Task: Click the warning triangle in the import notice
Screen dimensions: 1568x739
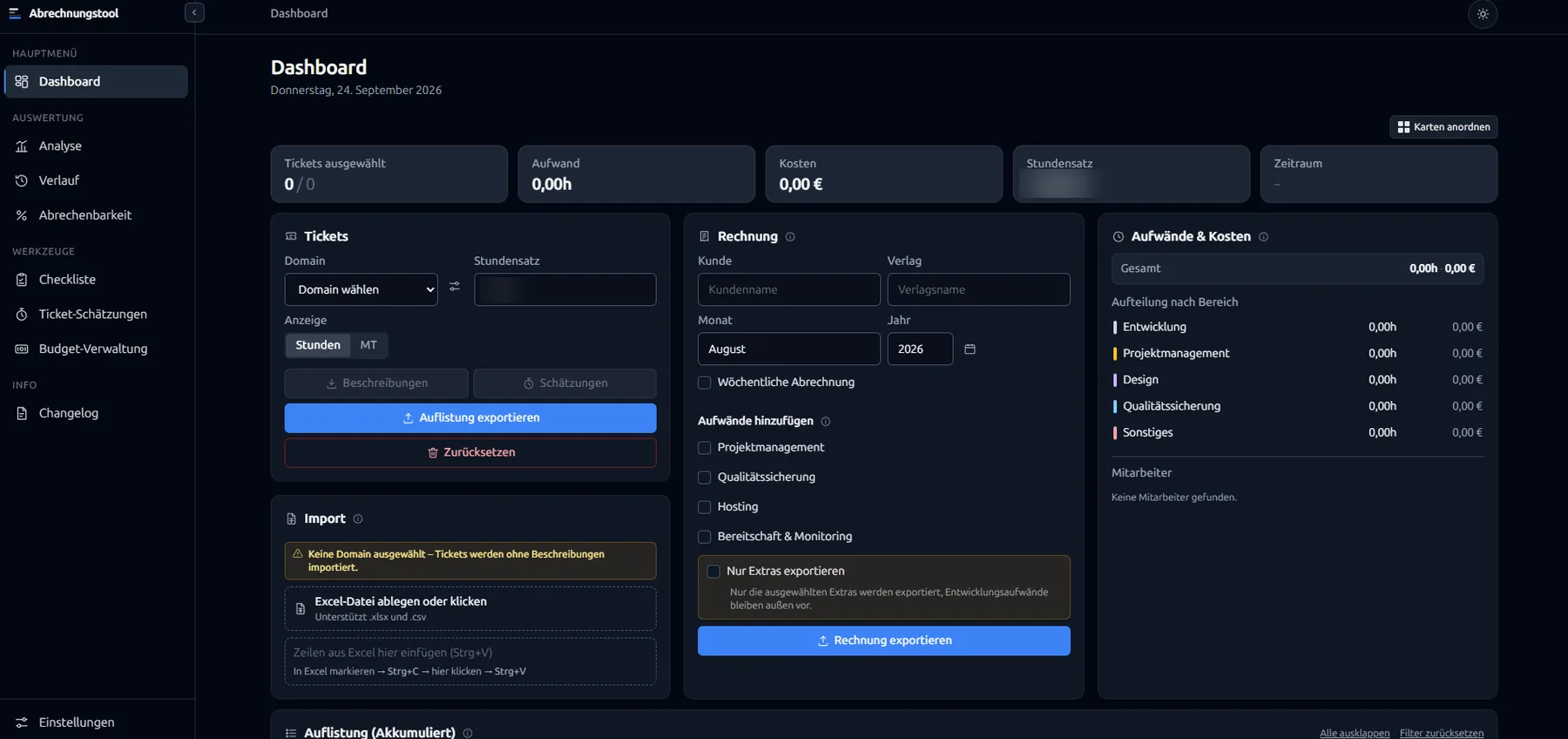Action: pyautogui.click(x=298, y=553)
